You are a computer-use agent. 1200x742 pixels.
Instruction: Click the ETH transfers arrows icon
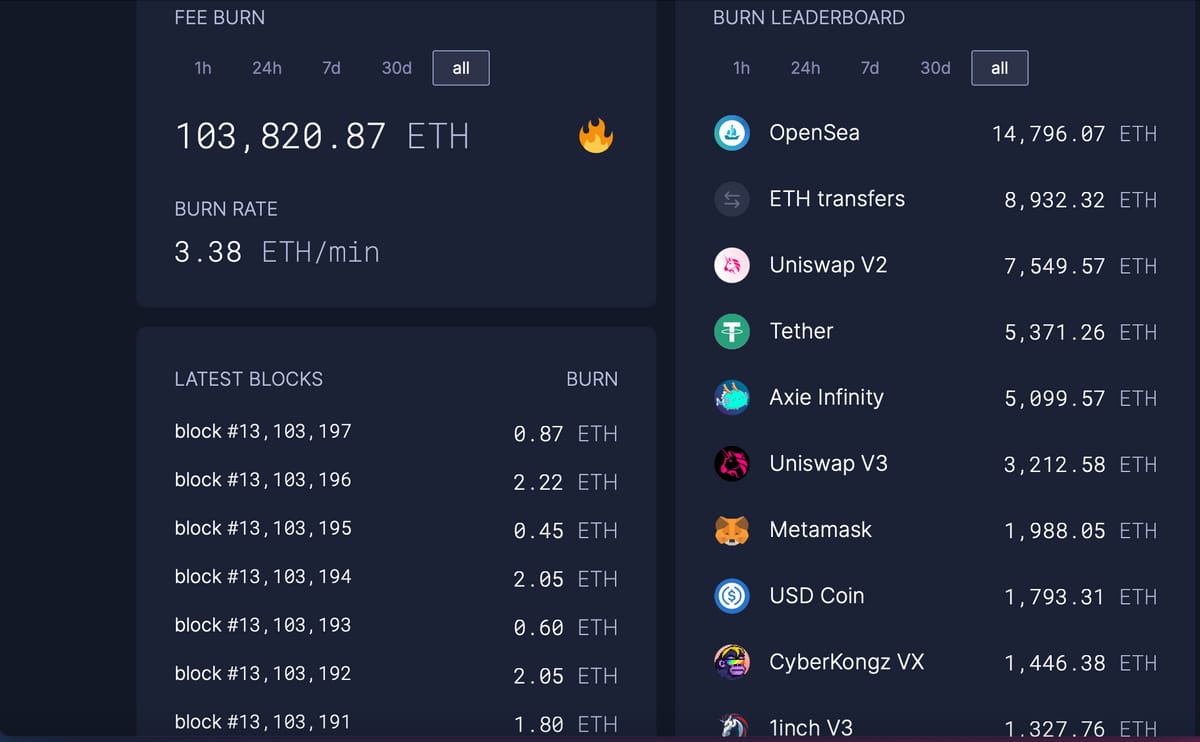tap(732, 199)
